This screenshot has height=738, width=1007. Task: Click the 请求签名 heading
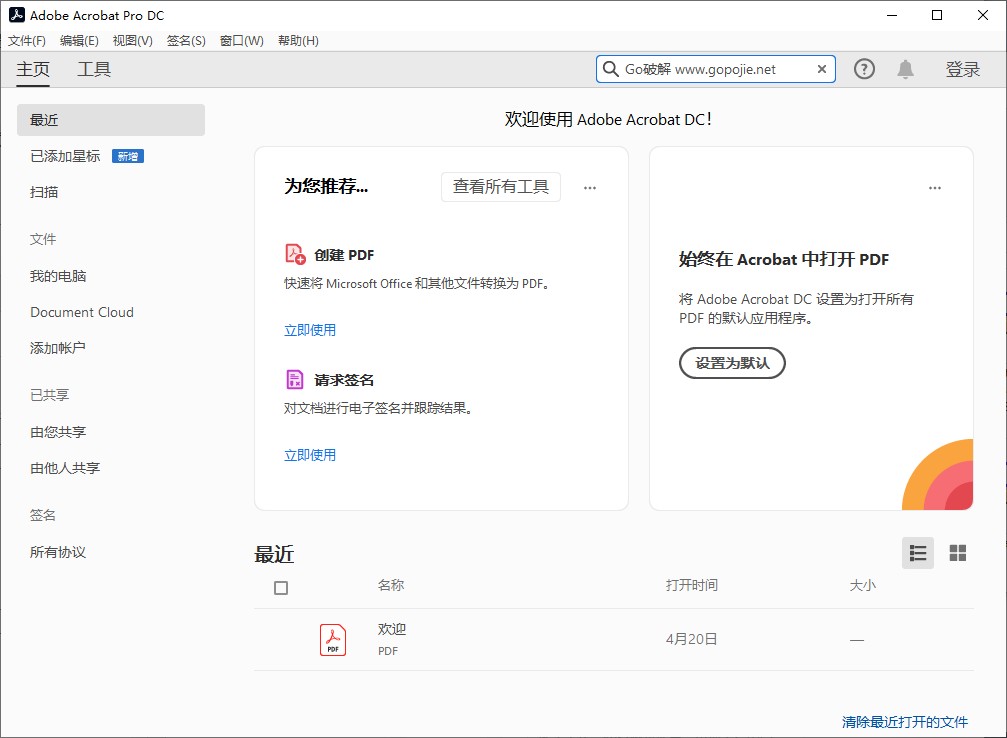tap(344, 380)
